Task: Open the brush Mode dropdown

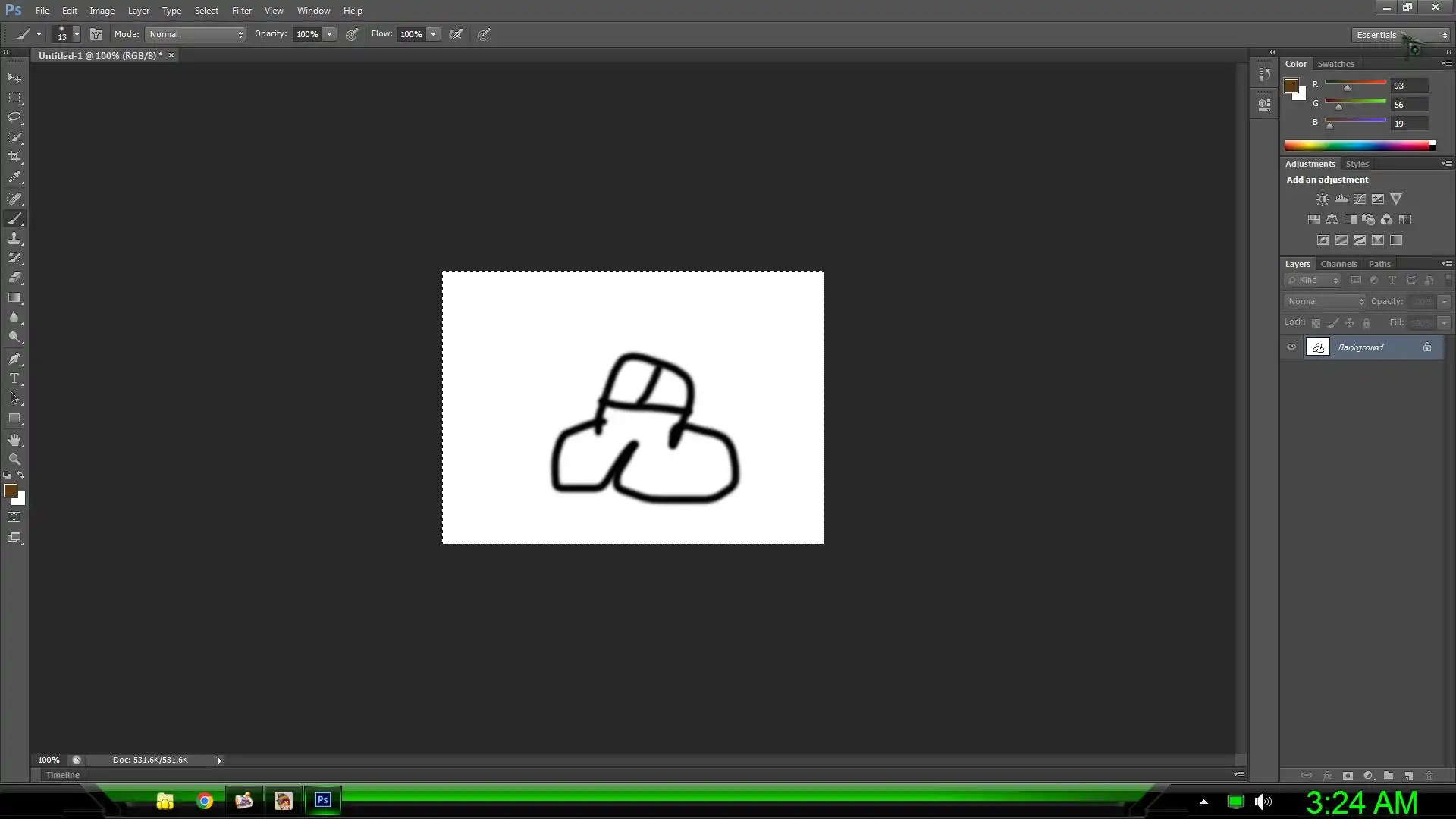Action: 195,34
